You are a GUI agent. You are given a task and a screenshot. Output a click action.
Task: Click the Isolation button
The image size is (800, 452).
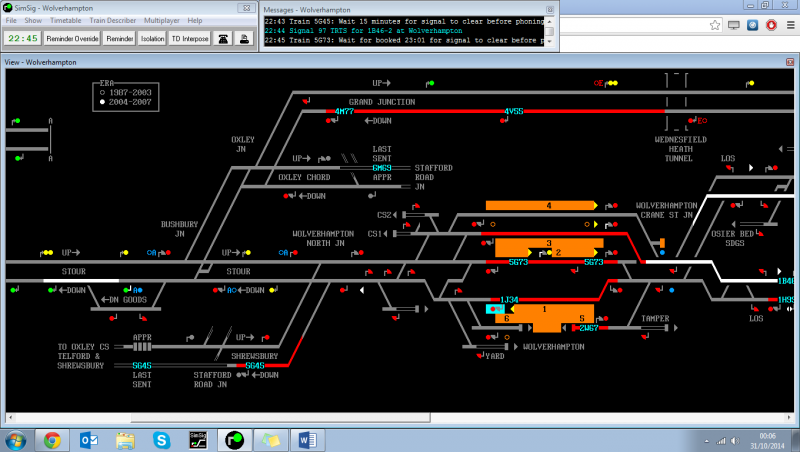(153, 39)
